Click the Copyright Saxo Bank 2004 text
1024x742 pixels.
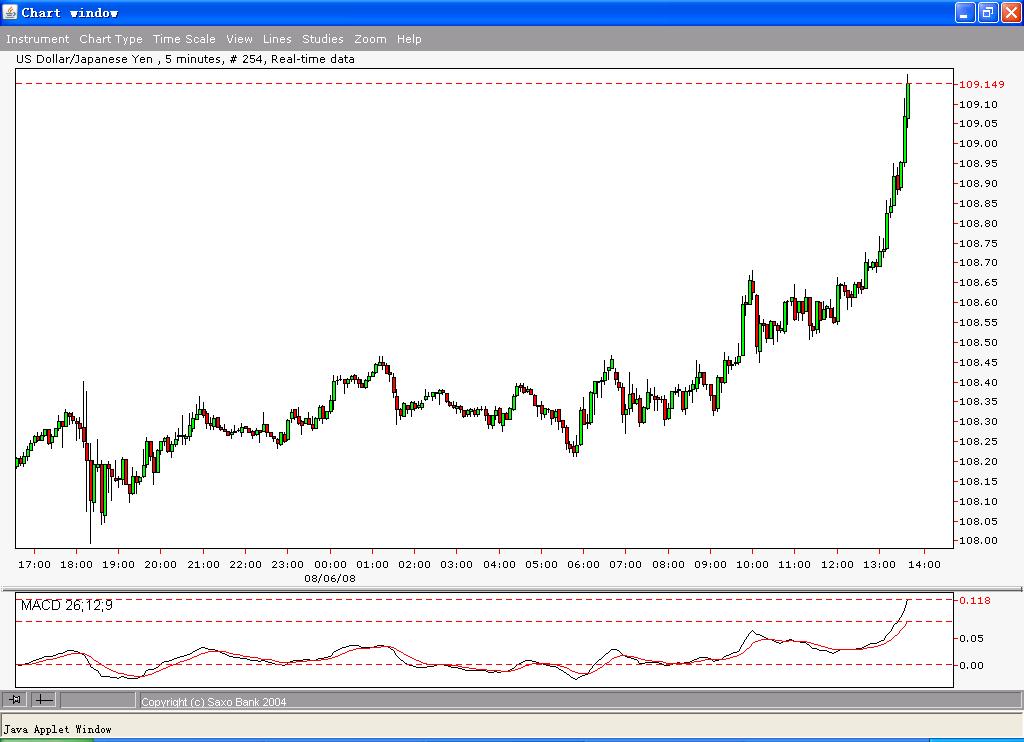(x=212, y=701)
